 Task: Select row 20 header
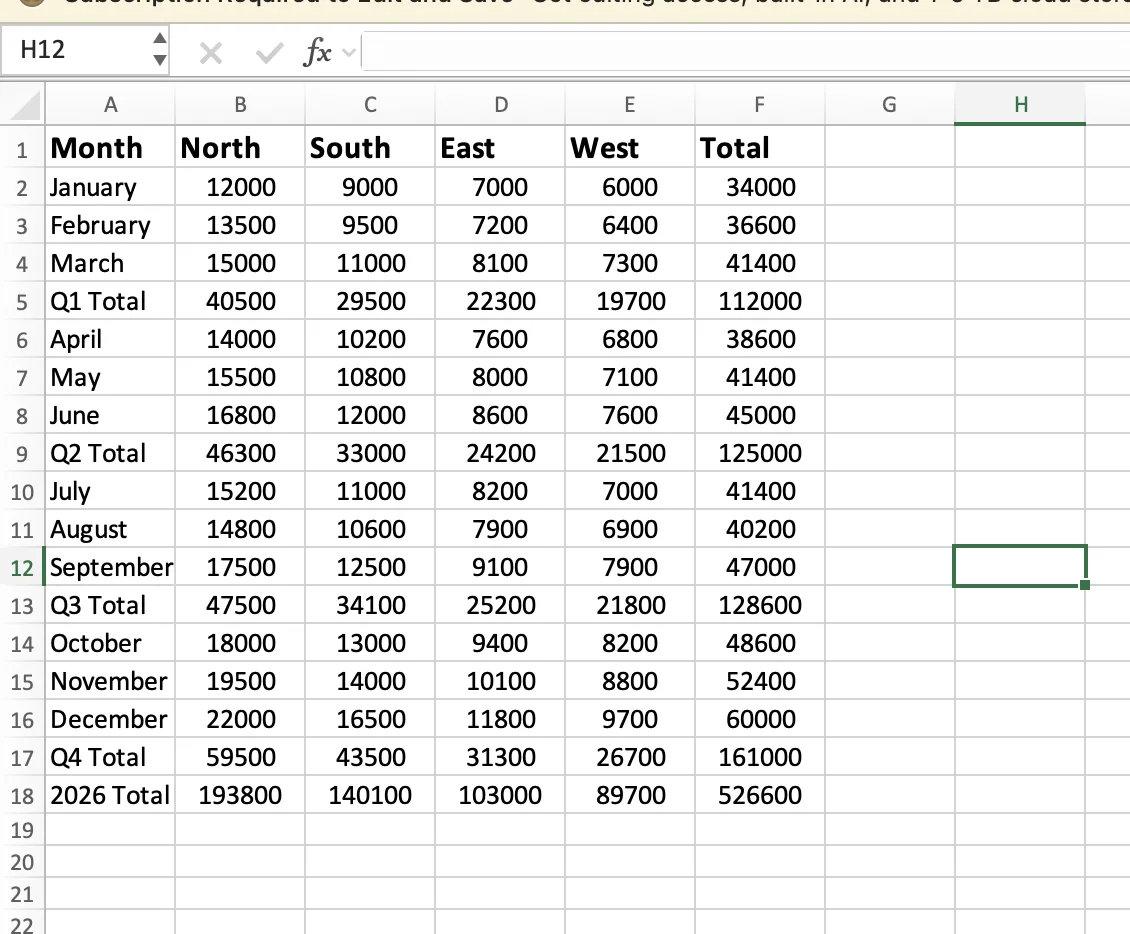point(22,862)
